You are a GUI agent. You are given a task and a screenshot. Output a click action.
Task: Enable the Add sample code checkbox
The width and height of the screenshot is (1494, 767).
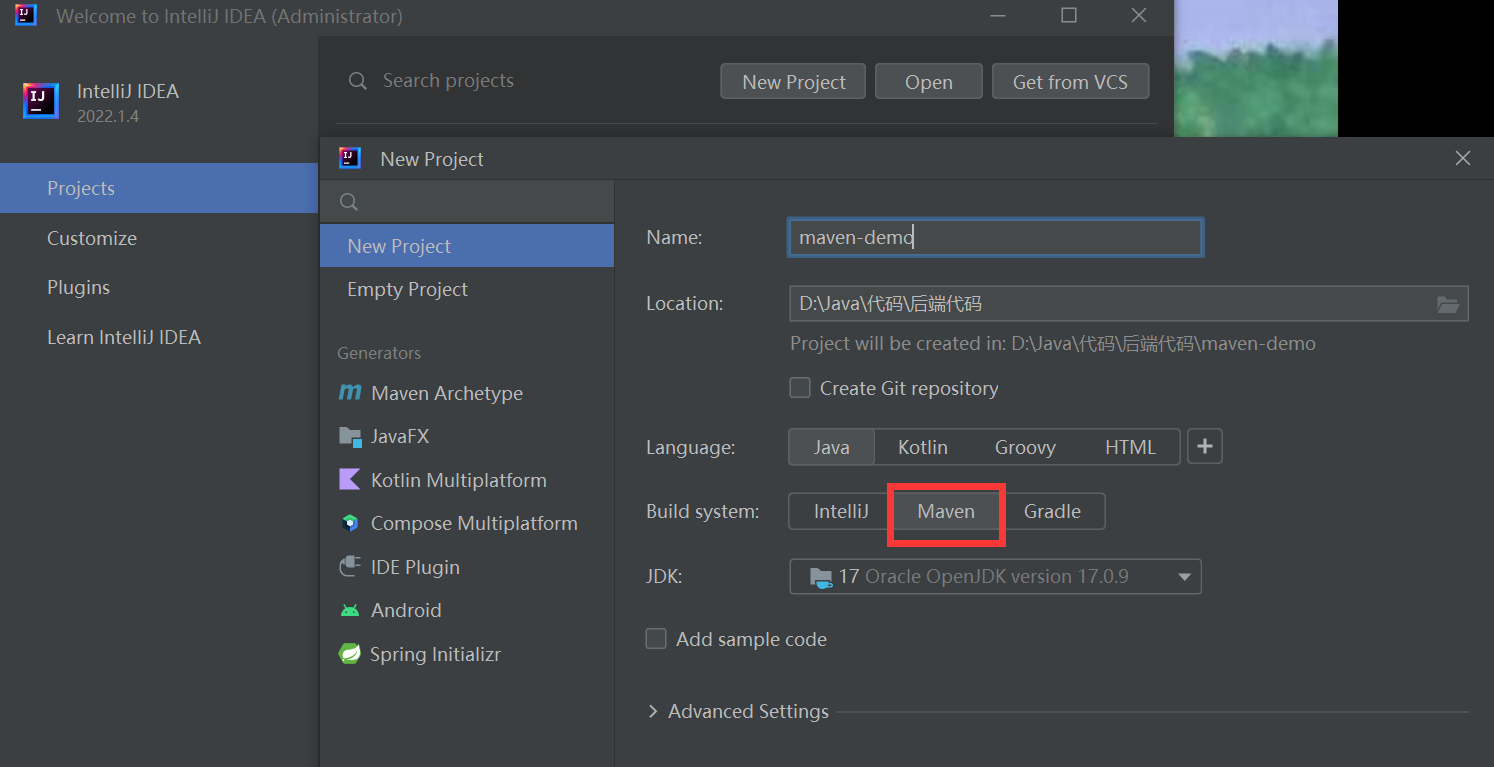coord(656,639)
